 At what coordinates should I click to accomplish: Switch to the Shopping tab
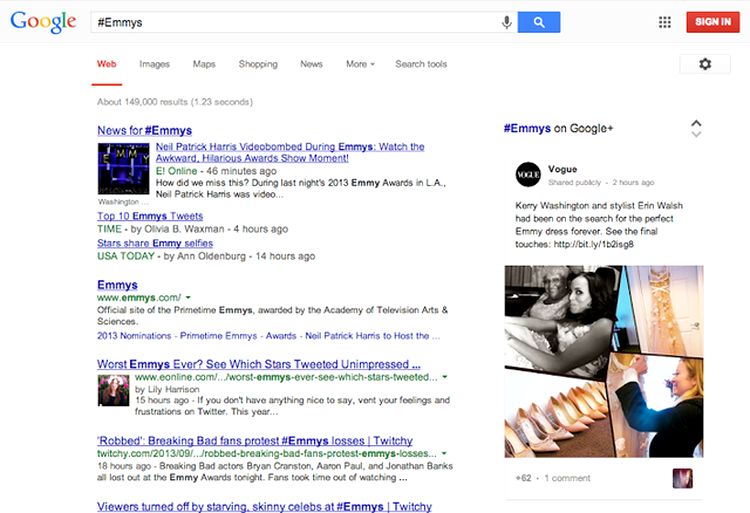[258, 64]
